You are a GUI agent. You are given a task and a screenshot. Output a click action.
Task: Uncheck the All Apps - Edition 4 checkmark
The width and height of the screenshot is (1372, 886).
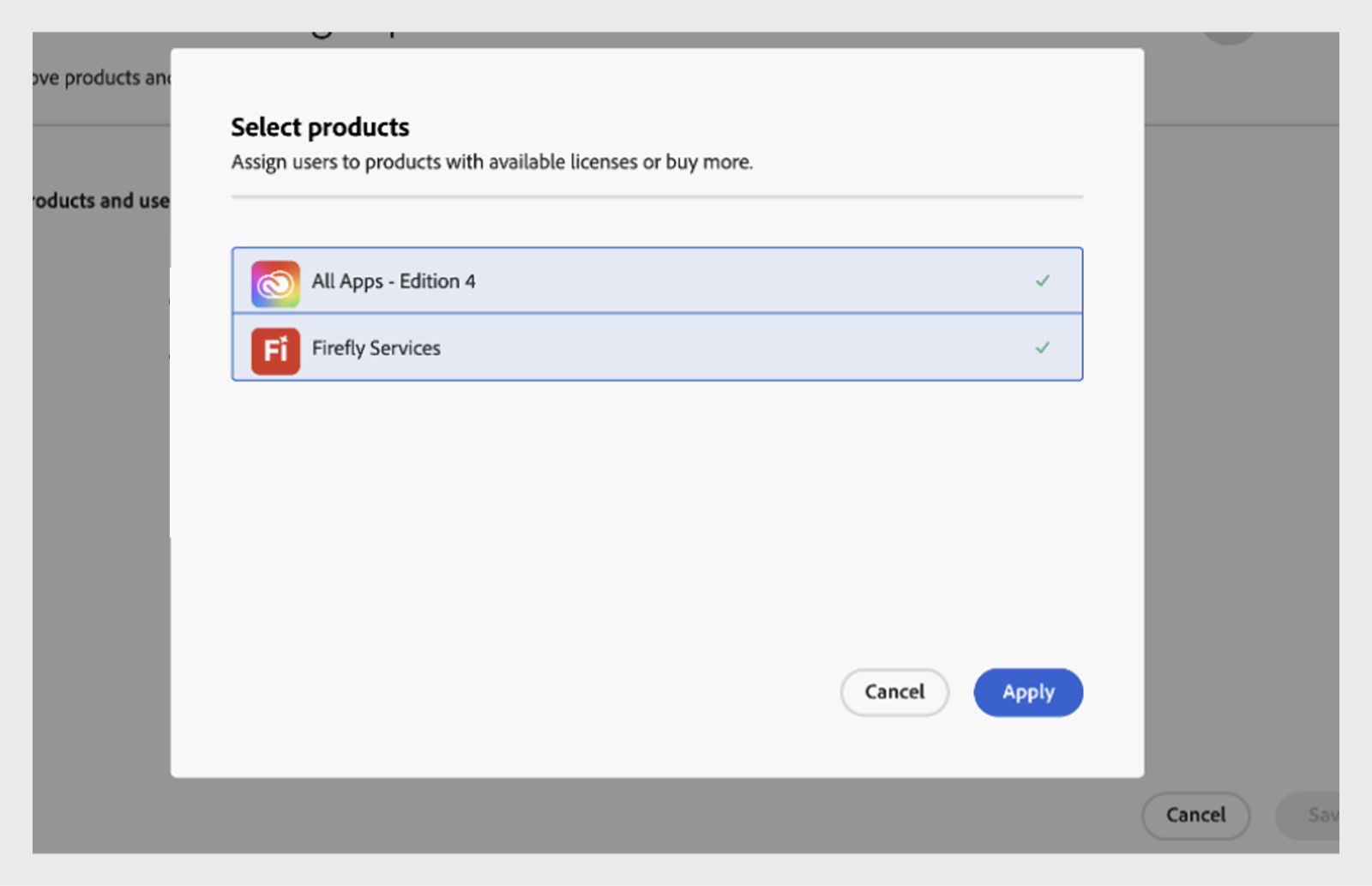pos(1042,280)
